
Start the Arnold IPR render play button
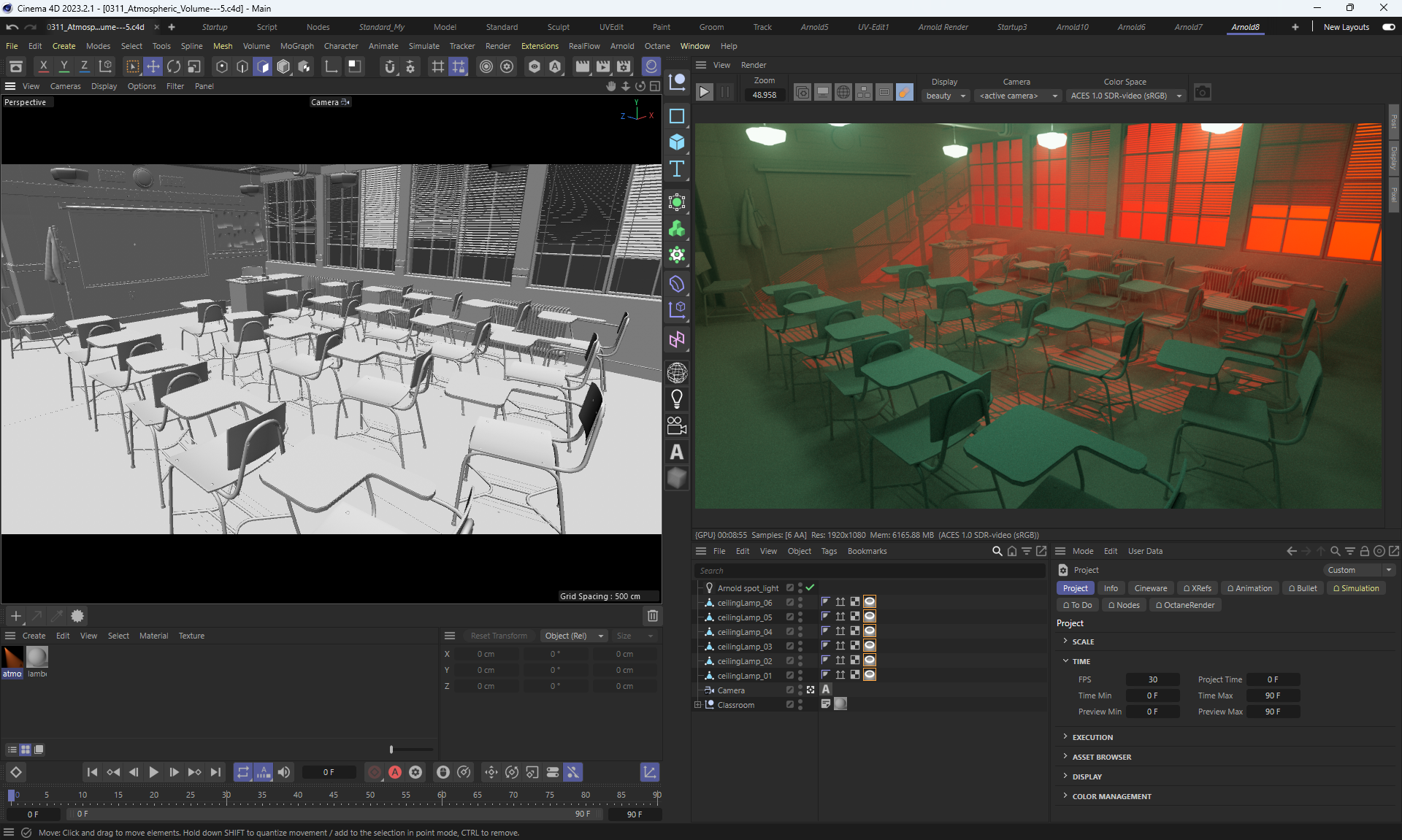pyautogui.click(x=704, y=92)
